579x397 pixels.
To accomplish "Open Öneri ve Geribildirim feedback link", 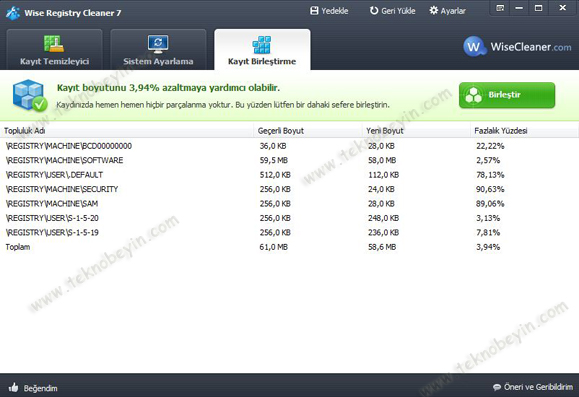I will point(533,387).
